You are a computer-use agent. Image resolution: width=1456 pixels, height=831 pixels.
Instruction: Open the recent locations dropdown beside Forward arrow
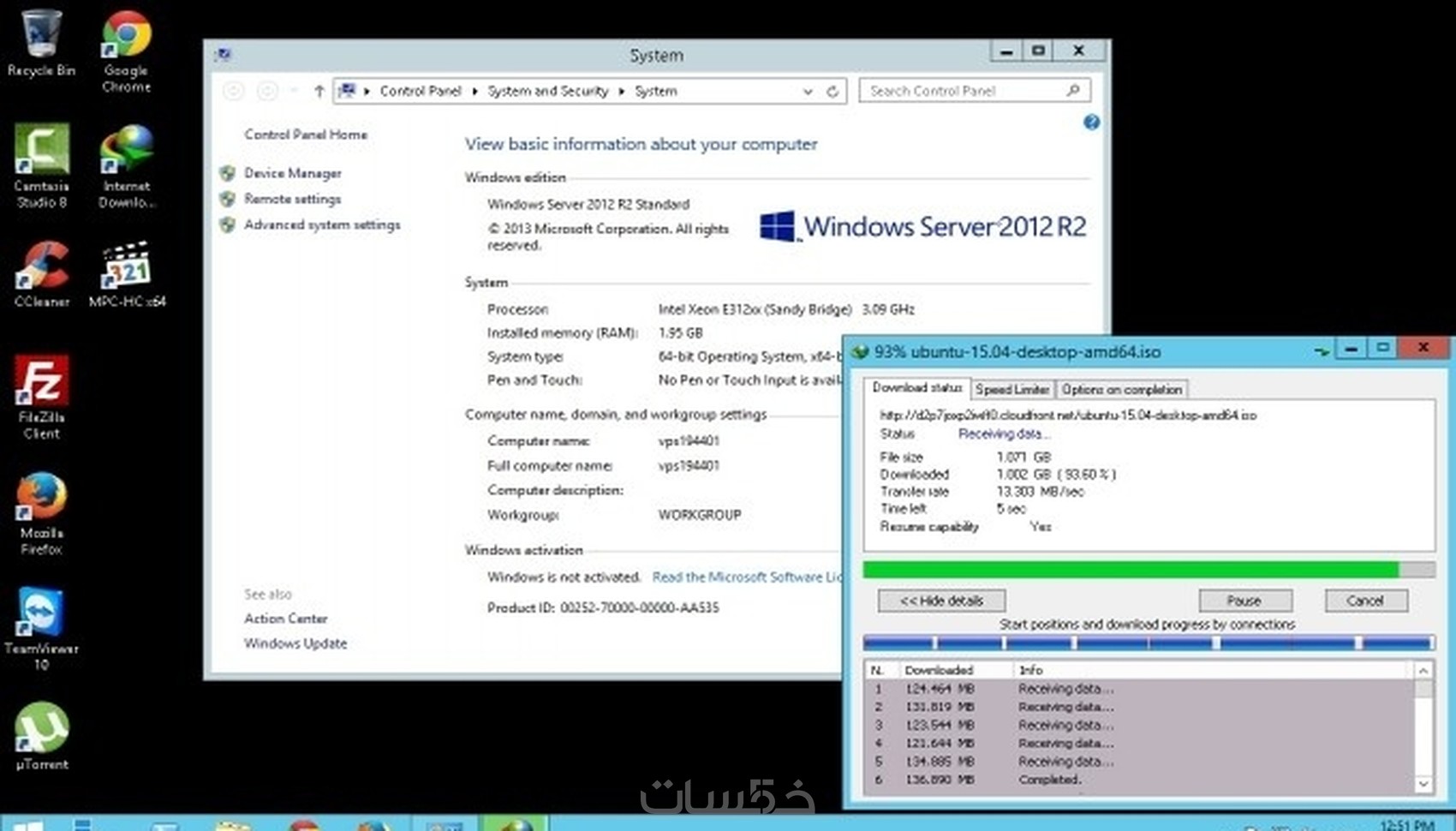tap(294, 91)
